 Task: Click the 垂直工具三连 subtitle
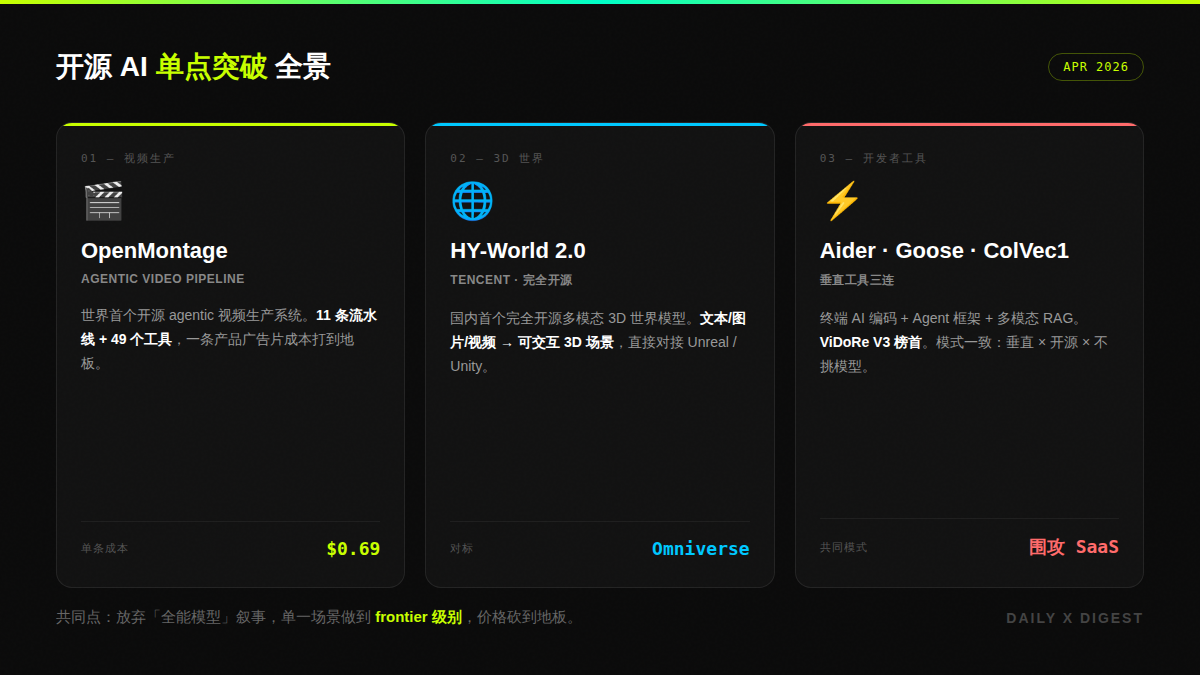pyautogui.click(x=856, y=279)
